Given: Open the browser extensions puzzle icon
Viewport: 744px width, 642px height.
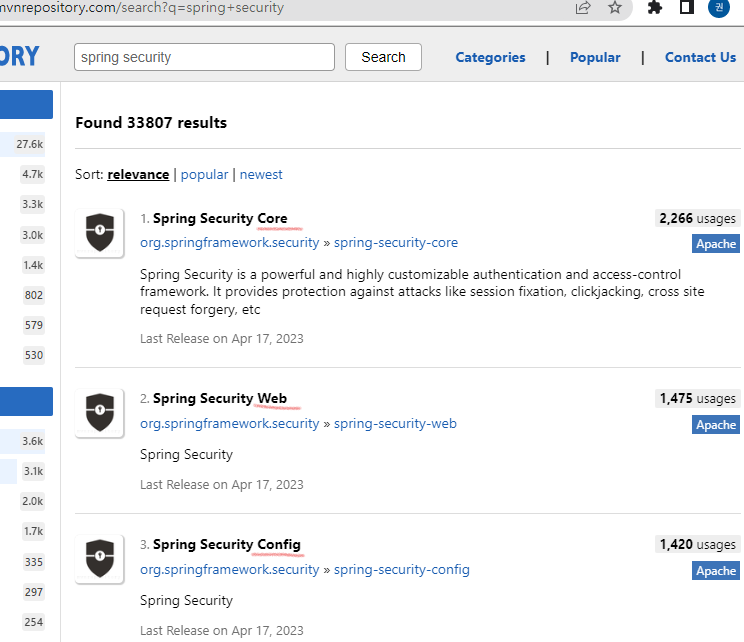Looking at the screenshot, I should click(655, 7).
